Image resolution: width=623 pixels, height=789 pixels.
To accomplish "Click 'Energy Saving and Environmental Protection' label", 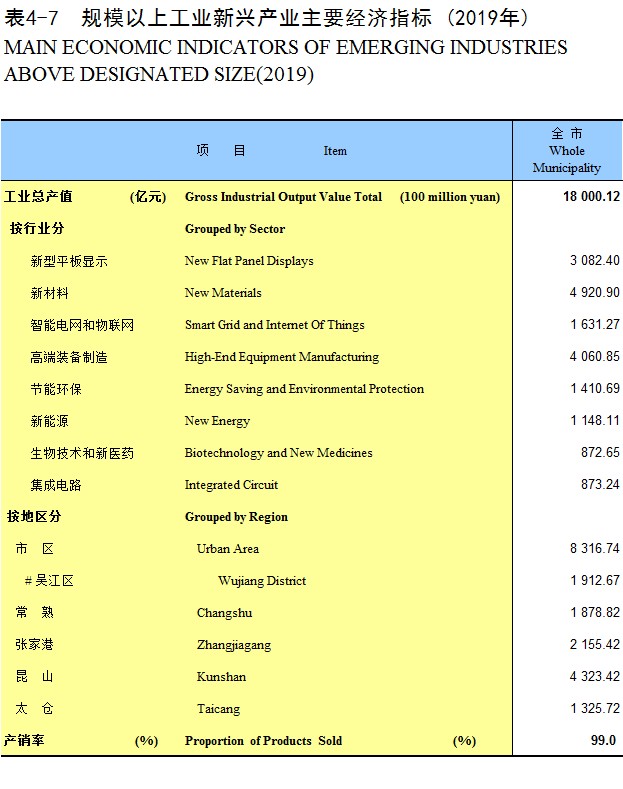I will pyautogui.click(x=304, y=389).
